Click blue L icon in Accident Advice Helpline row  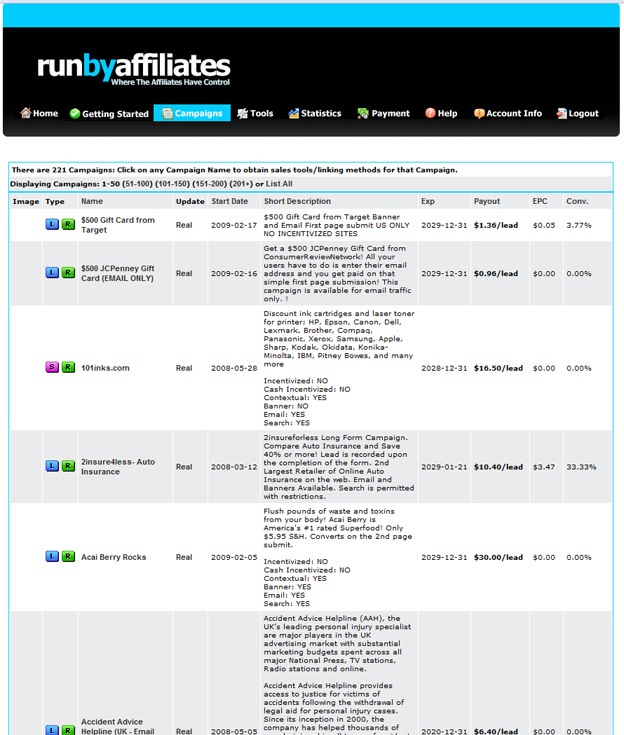(52, 730)
